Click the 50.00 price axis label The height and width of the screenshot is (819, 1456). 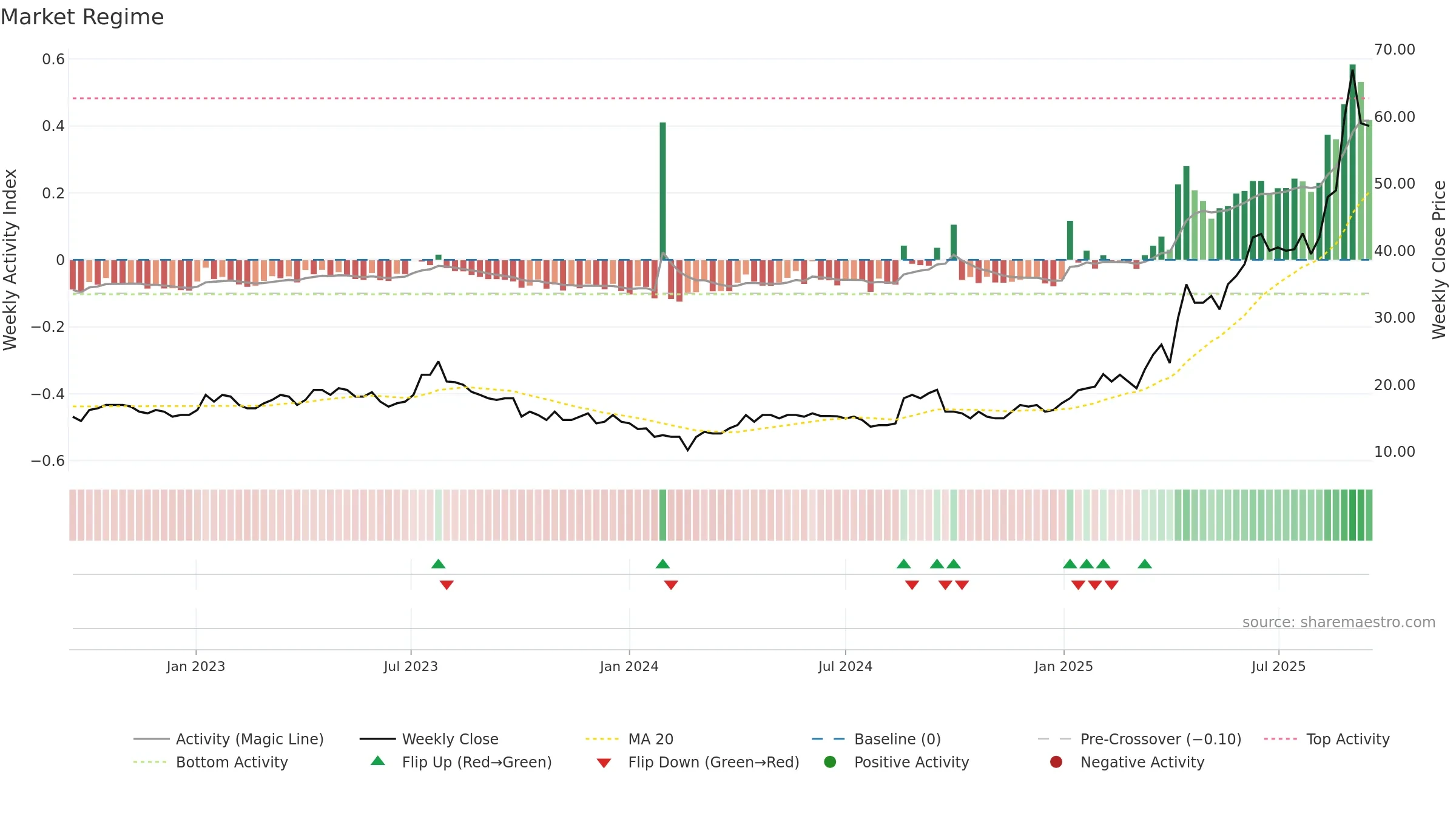click(x=1395, y=183)
